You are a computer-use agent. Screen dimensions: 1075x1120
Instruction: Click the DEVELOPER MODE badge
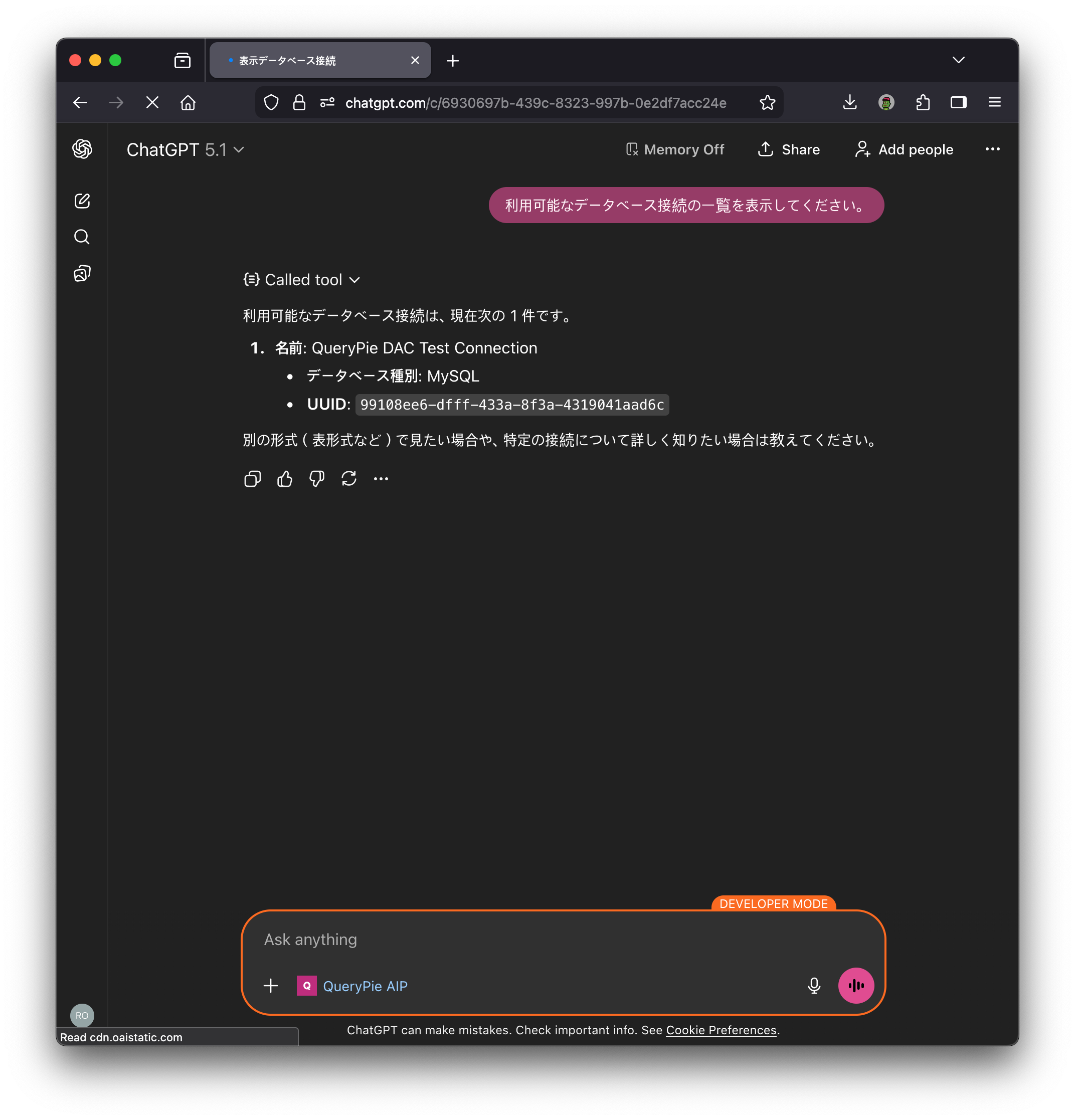pyautogui.click(x=773, y=903)
